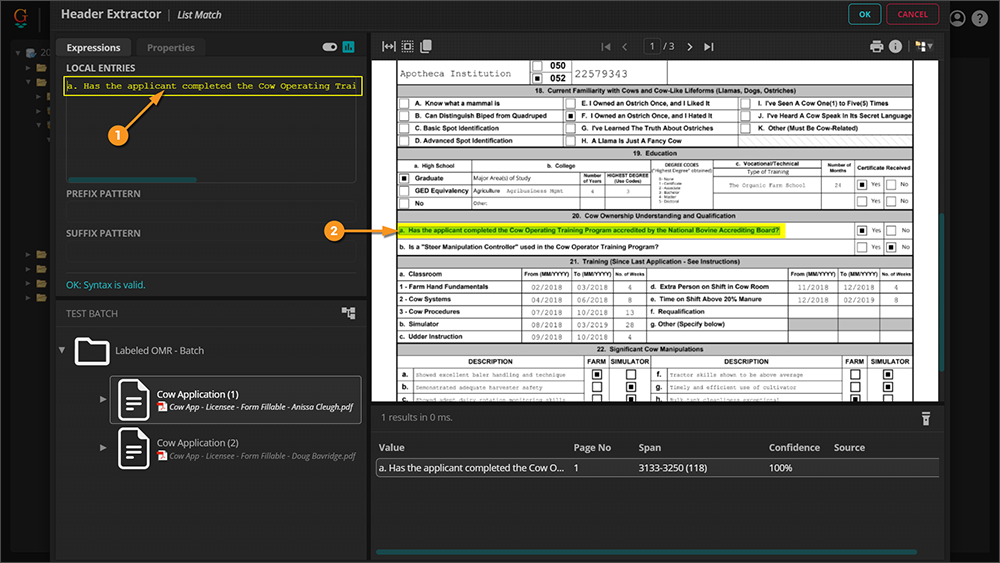Image resolution: width=1000 pixels, height=563 pixels.
Task: Click the Page No column header
Action: [x=592, y=448]
